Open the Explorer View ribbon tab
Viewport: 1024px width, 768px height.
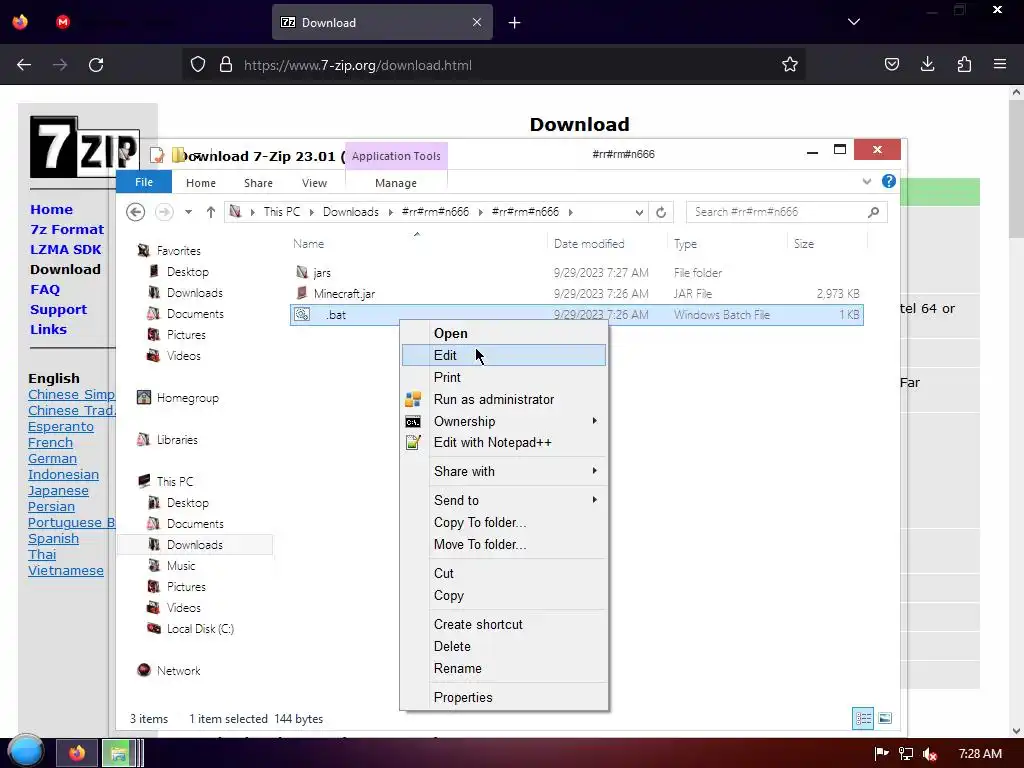pyautogui.click(x=314, y=183)
